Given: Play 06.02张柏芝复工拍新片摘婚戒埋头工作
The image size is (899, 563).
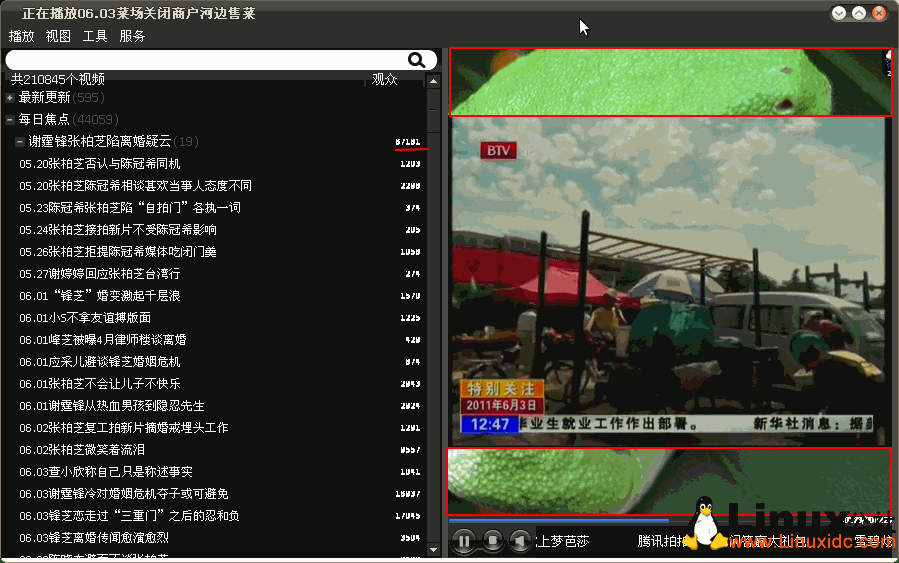Looking at the screenshot, I should [124, 427].
